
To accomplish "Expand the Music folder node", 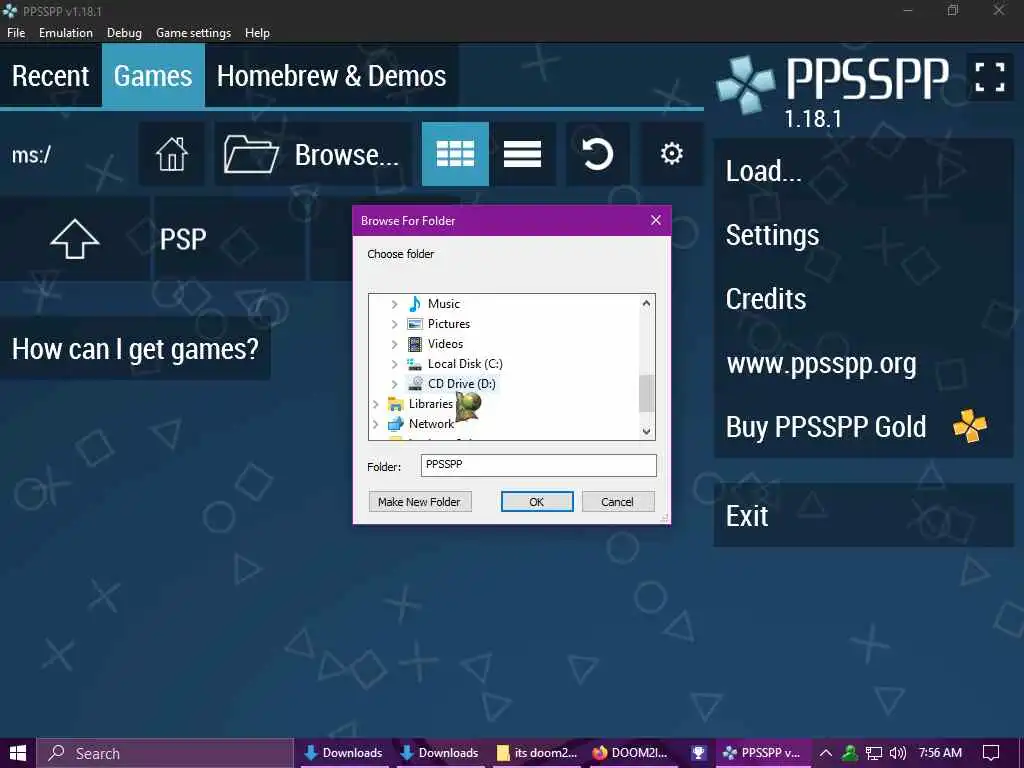I will coord(394,304).
